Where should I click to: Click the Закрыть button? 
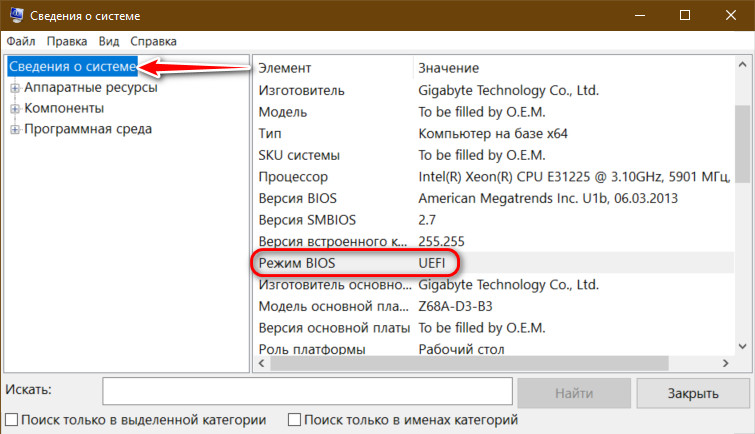(693, 393)
